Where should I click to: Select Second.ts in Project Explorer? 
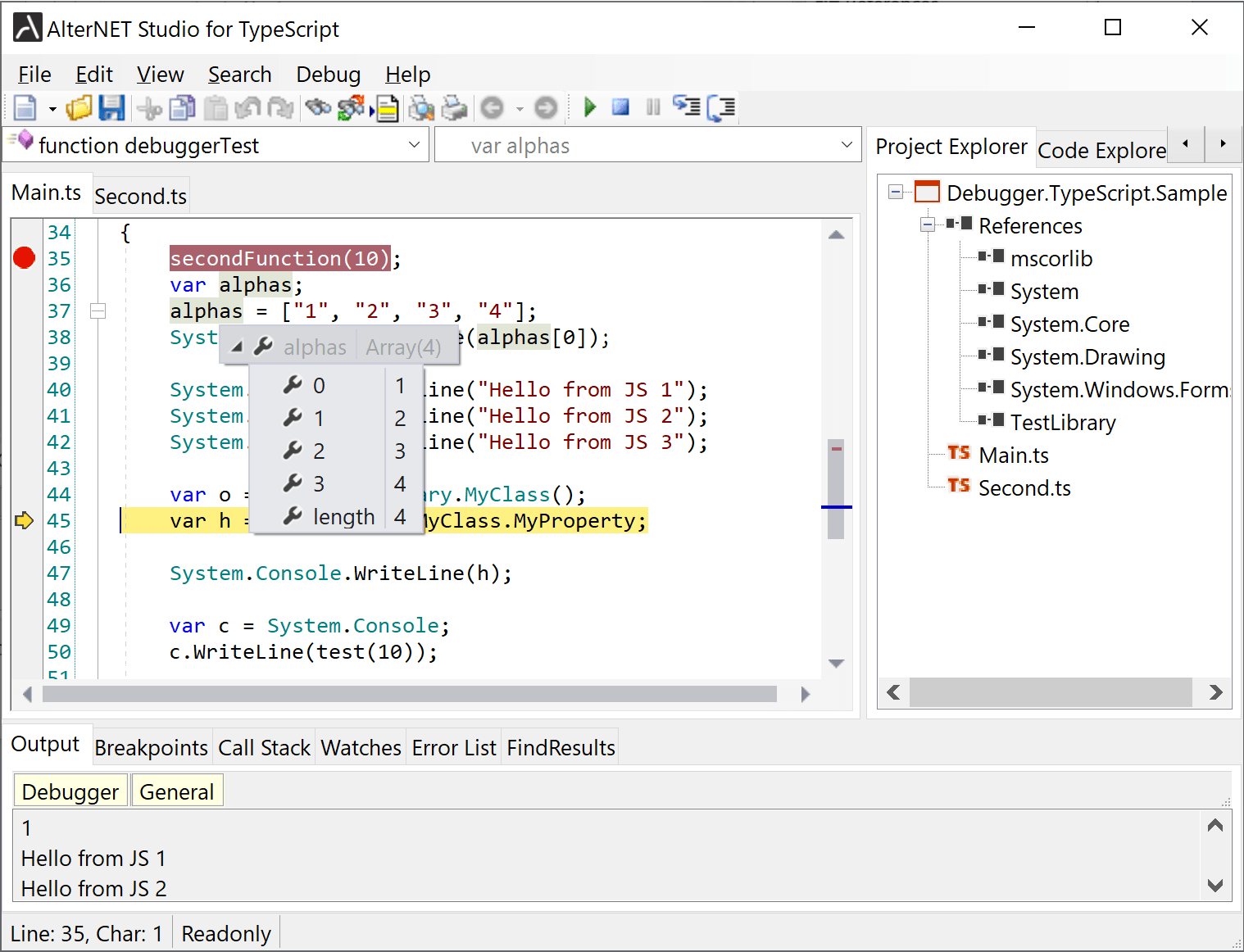1024,488
